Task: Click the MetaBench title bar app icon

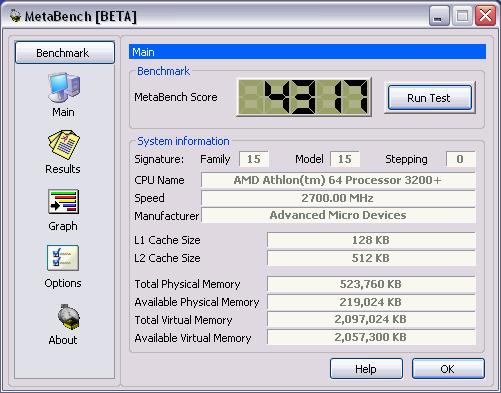Action: pyautogui.click(x=15, y=16)
